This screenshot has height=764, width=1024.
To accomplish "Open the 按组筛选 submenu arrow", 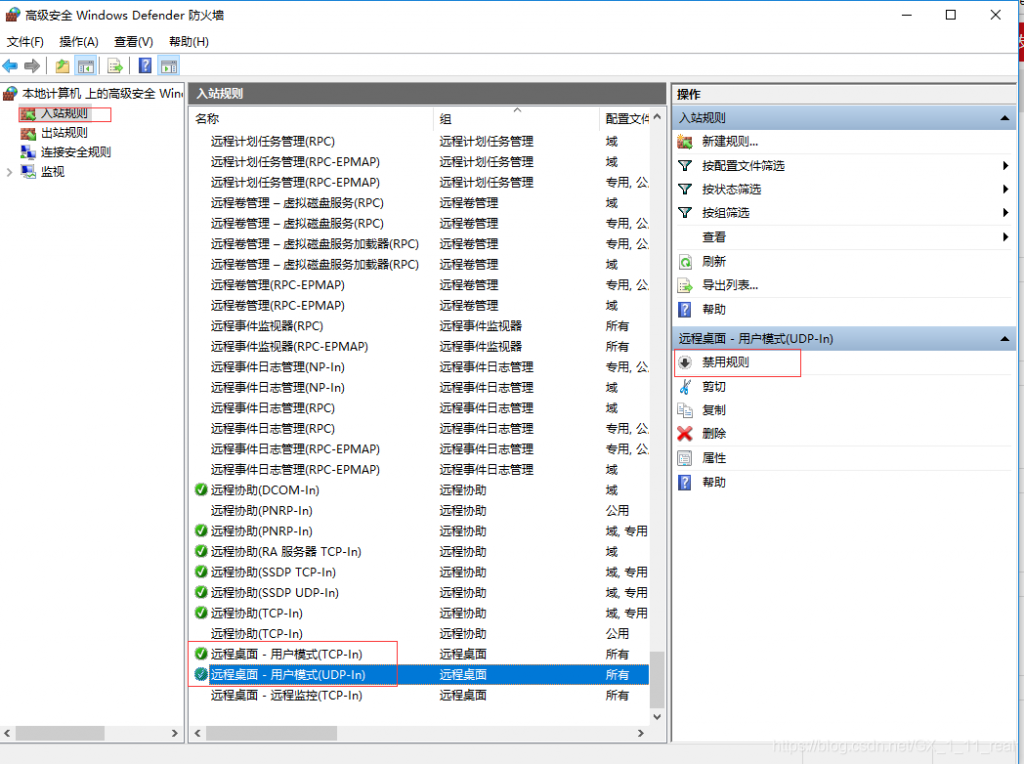I will (1006, 213).
